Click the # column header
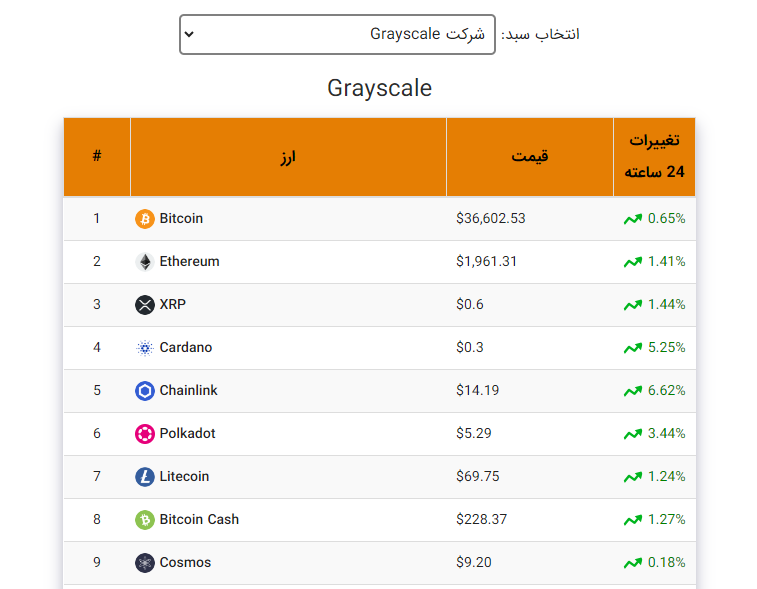 [x=97, y=157]
